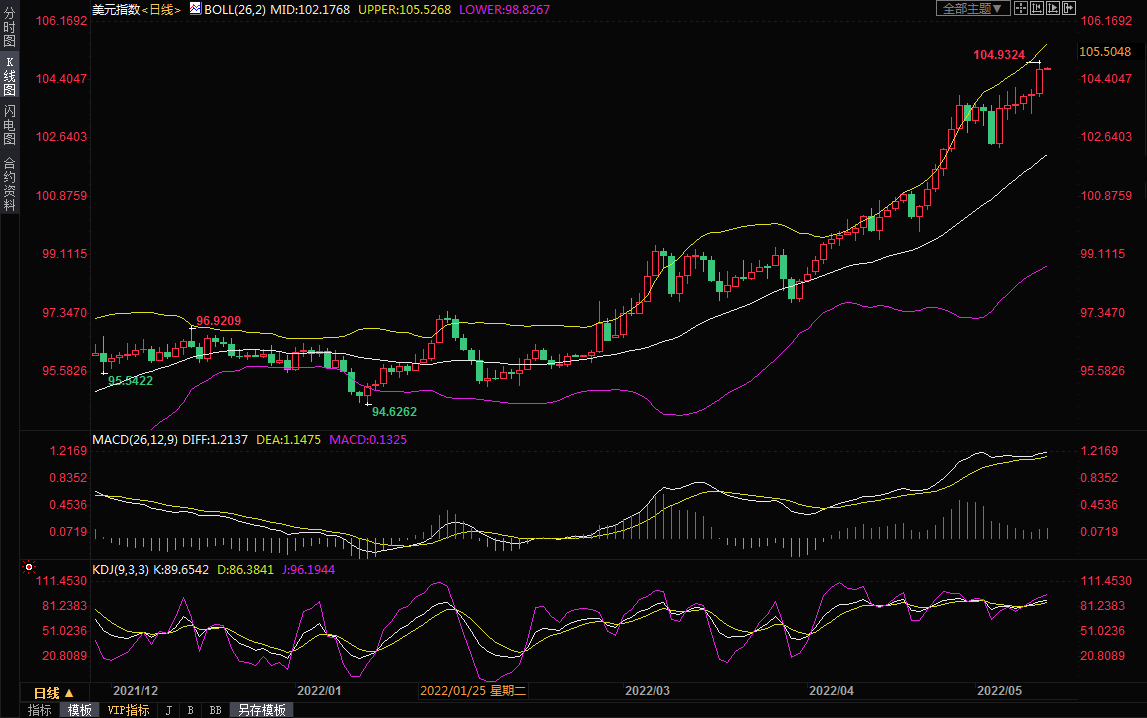
Task: Click the crosshair cursor icon in top toolbar
Action: (x=1021, y=8)
